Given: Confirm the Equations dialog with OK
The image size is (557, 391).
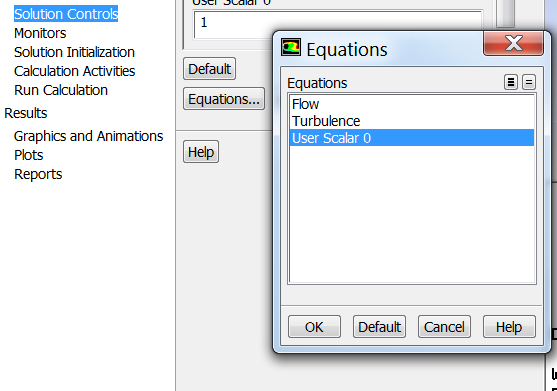Looking at the screenshot, I should [x=314, y=327].
